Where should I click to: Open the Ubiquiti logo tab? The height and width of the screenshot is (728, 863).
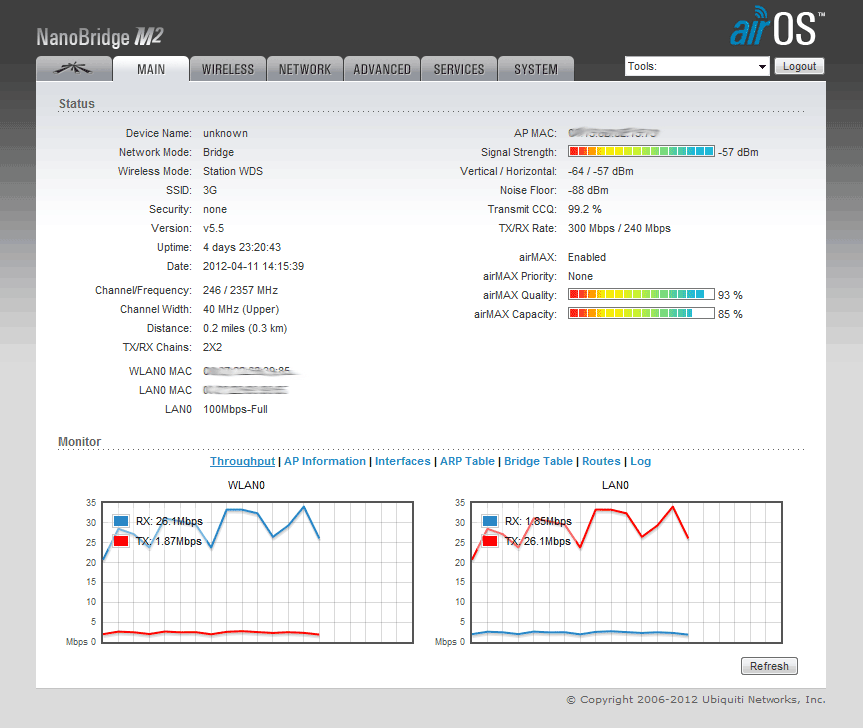pyautogui.click(x=74, y=69)
